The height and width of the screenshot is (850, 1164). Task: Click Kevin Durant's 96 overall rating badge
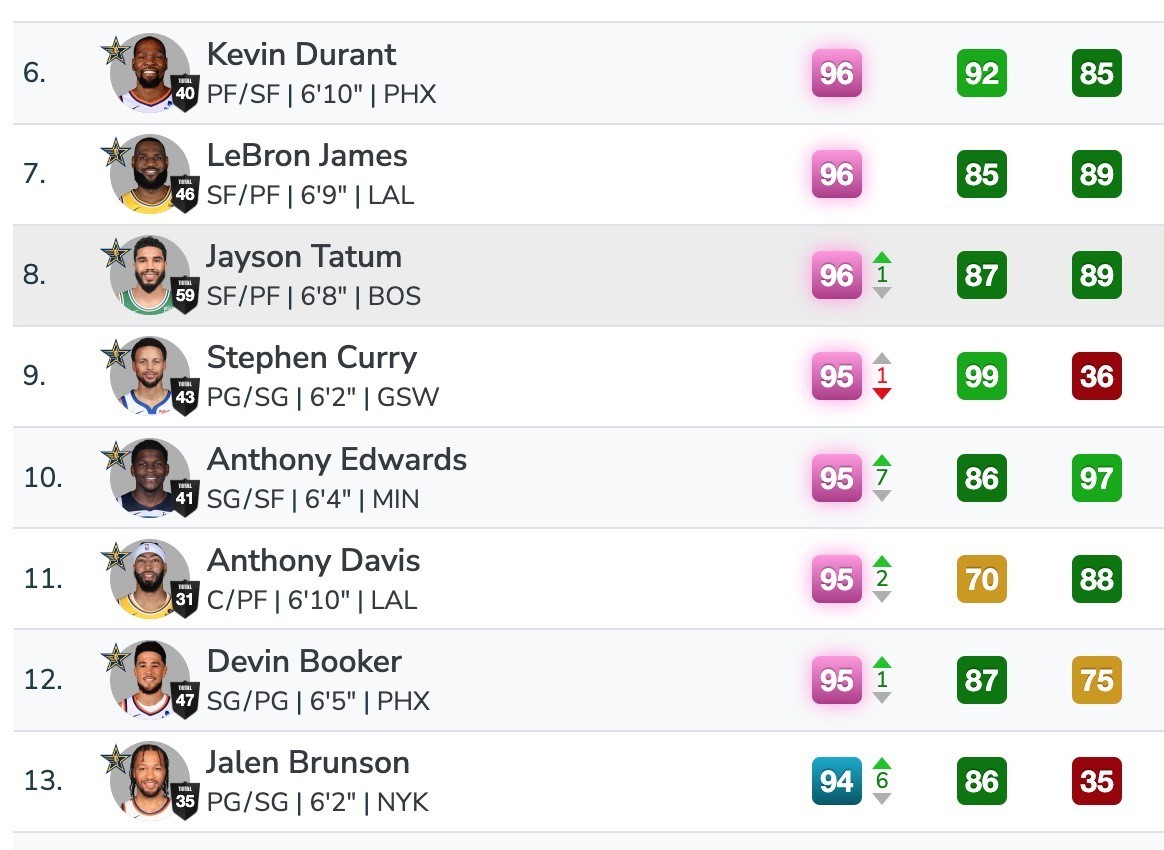(x=837, y=73)
